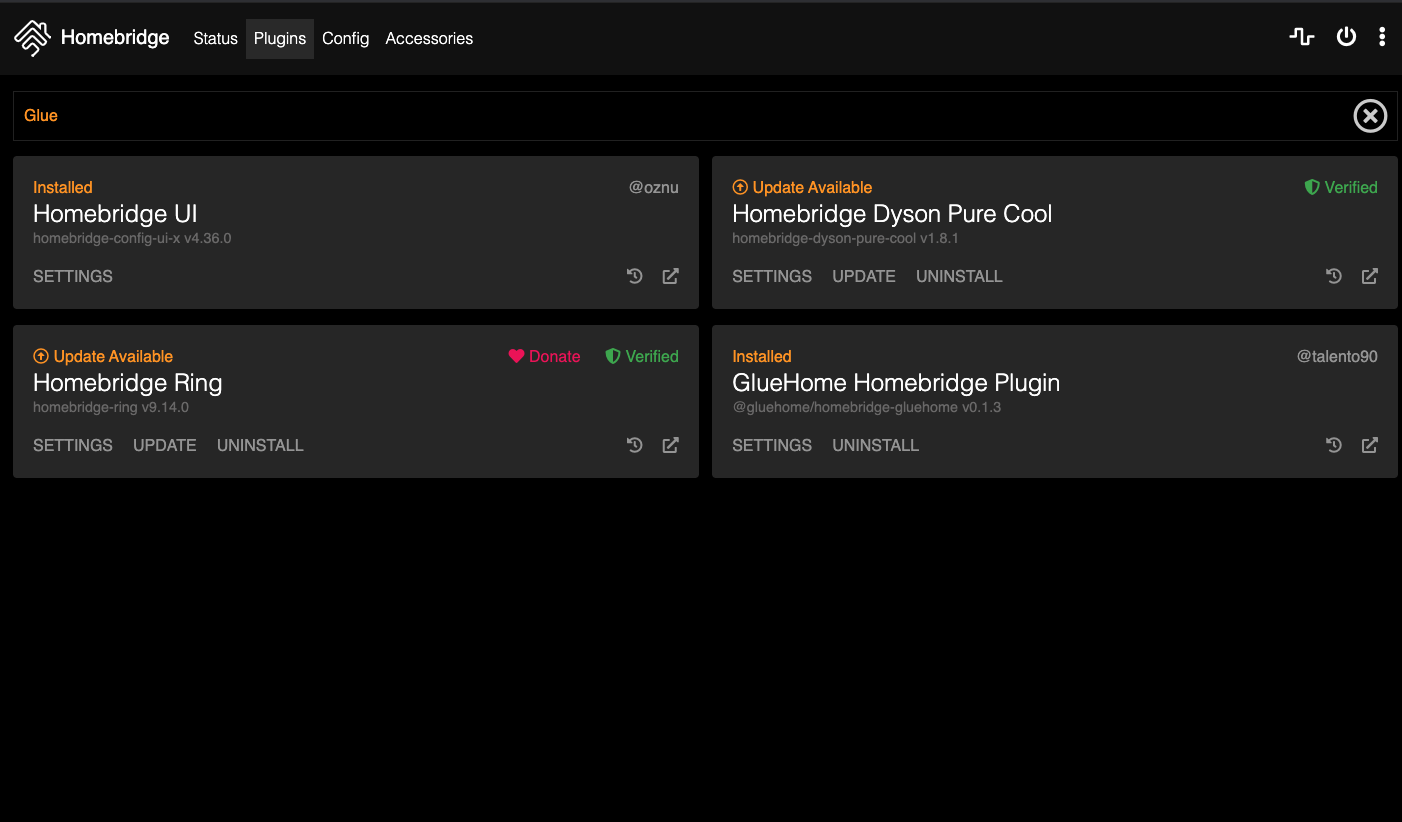The image size is (1402, 822).
Task: Uninstall the GlueHome Homebridge Plugin
Action: pyautogui.click(x=876, y=445)
